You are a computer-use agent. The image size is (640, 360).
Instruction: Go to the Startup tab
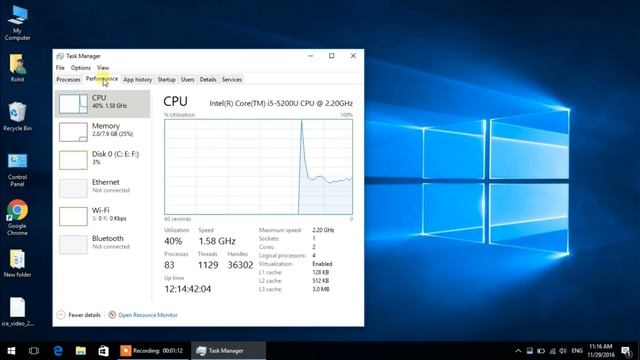pyautogui.click(x=167, y=80)
